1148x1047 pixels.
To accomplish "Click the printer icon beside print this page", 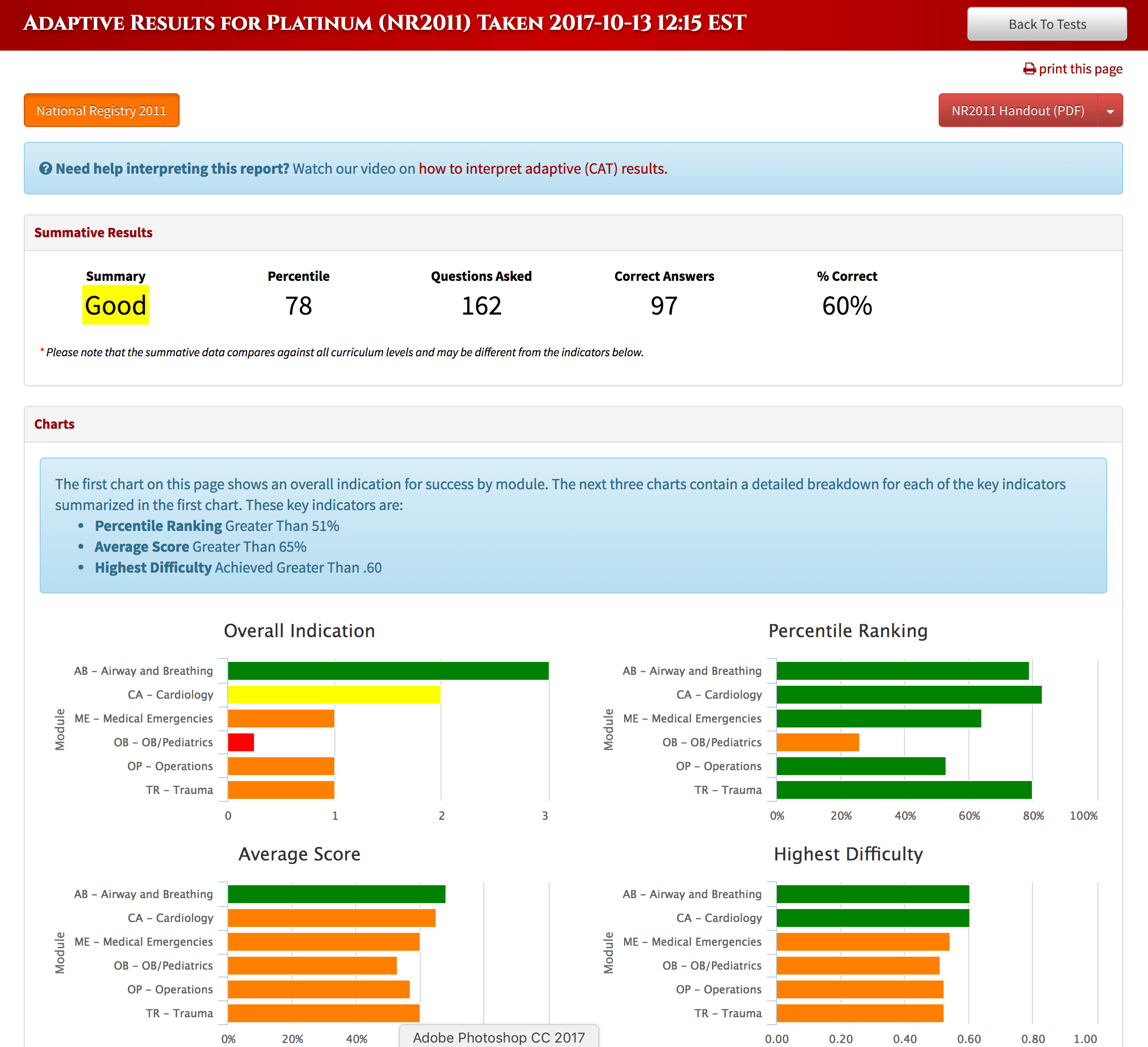I will [1029, 68].
